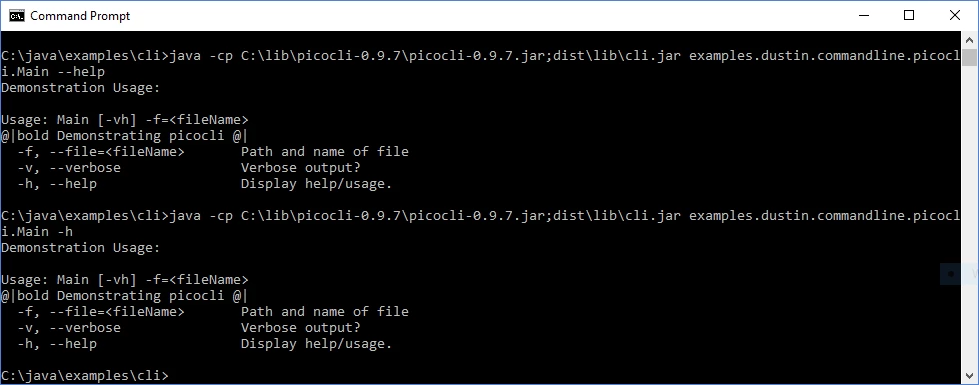Click the "i.Main --help" command text
Viewport: 979px width, 385px height.
click(x=53, y=72)
